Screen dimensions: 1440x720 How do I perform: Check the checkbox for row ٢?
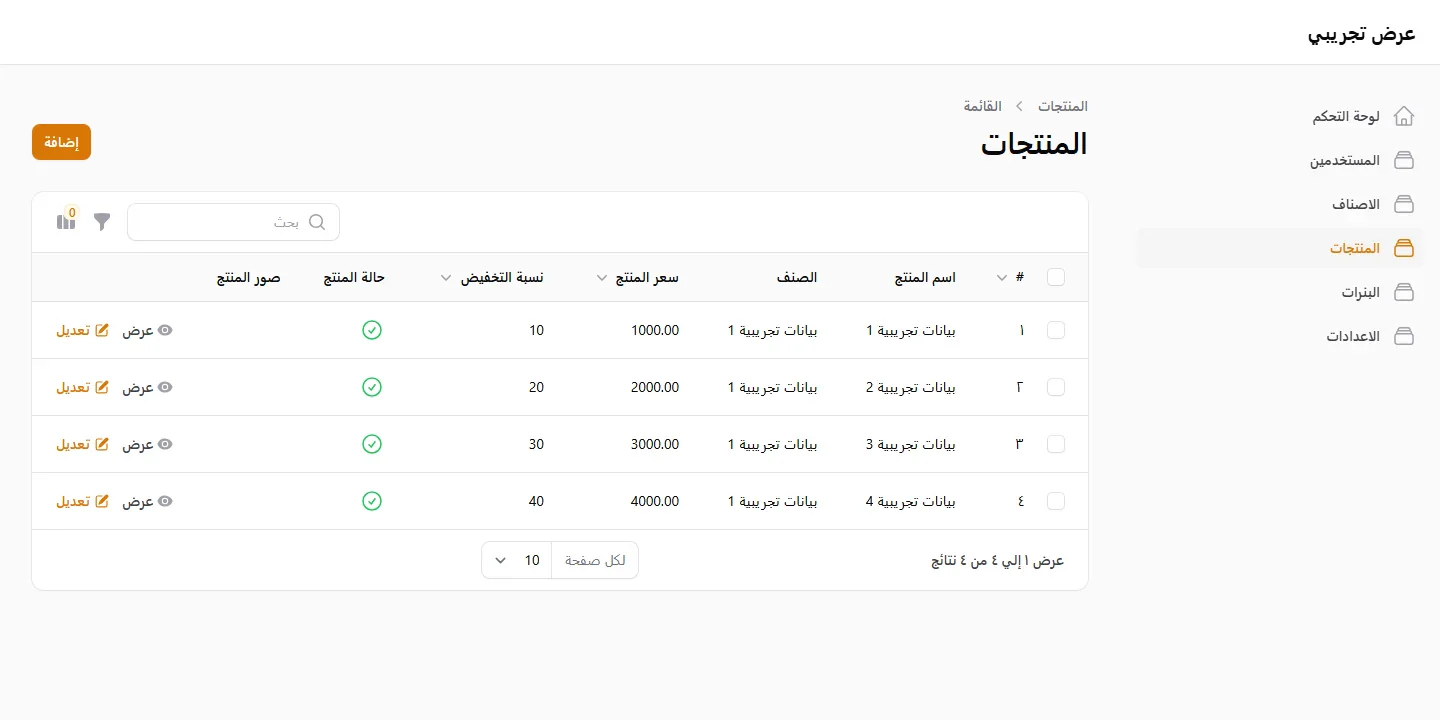click(x=1056, y=387)
